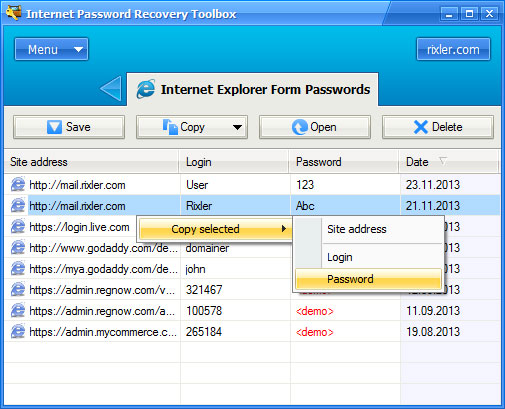
Task: Click the Open button
Action: coord(315,127)
